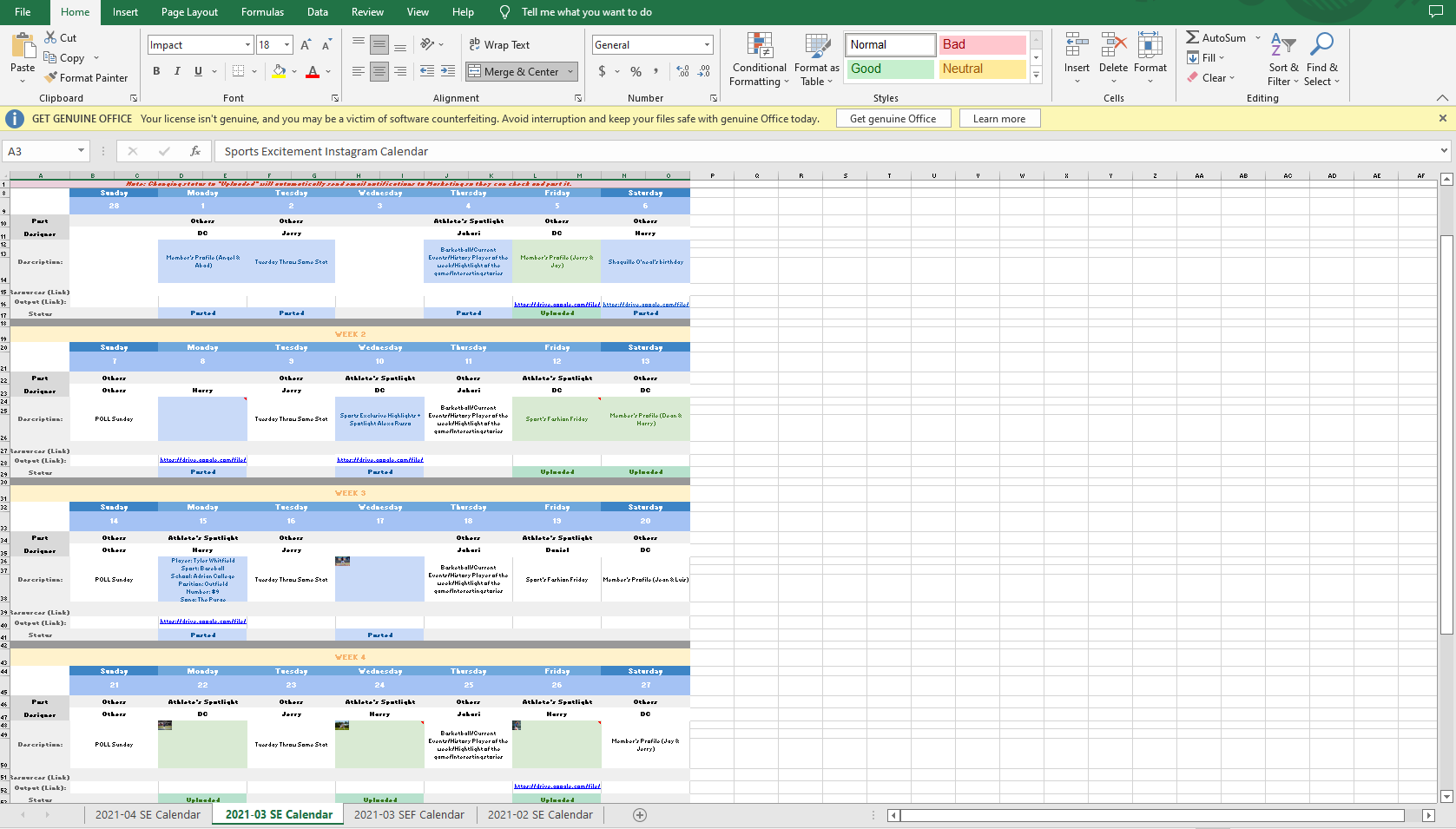Click the AutoSum sigma icon

(1193, 37)
